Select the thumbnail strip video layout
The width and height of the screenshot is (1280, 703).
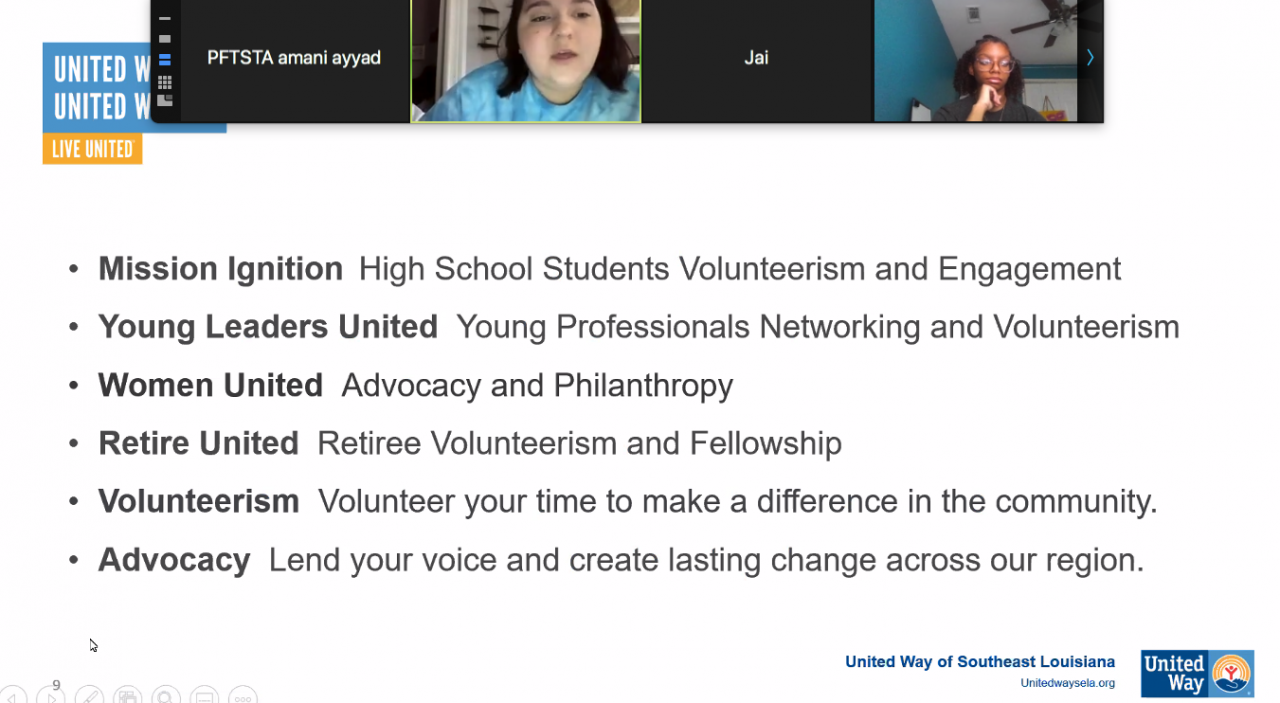165,60
